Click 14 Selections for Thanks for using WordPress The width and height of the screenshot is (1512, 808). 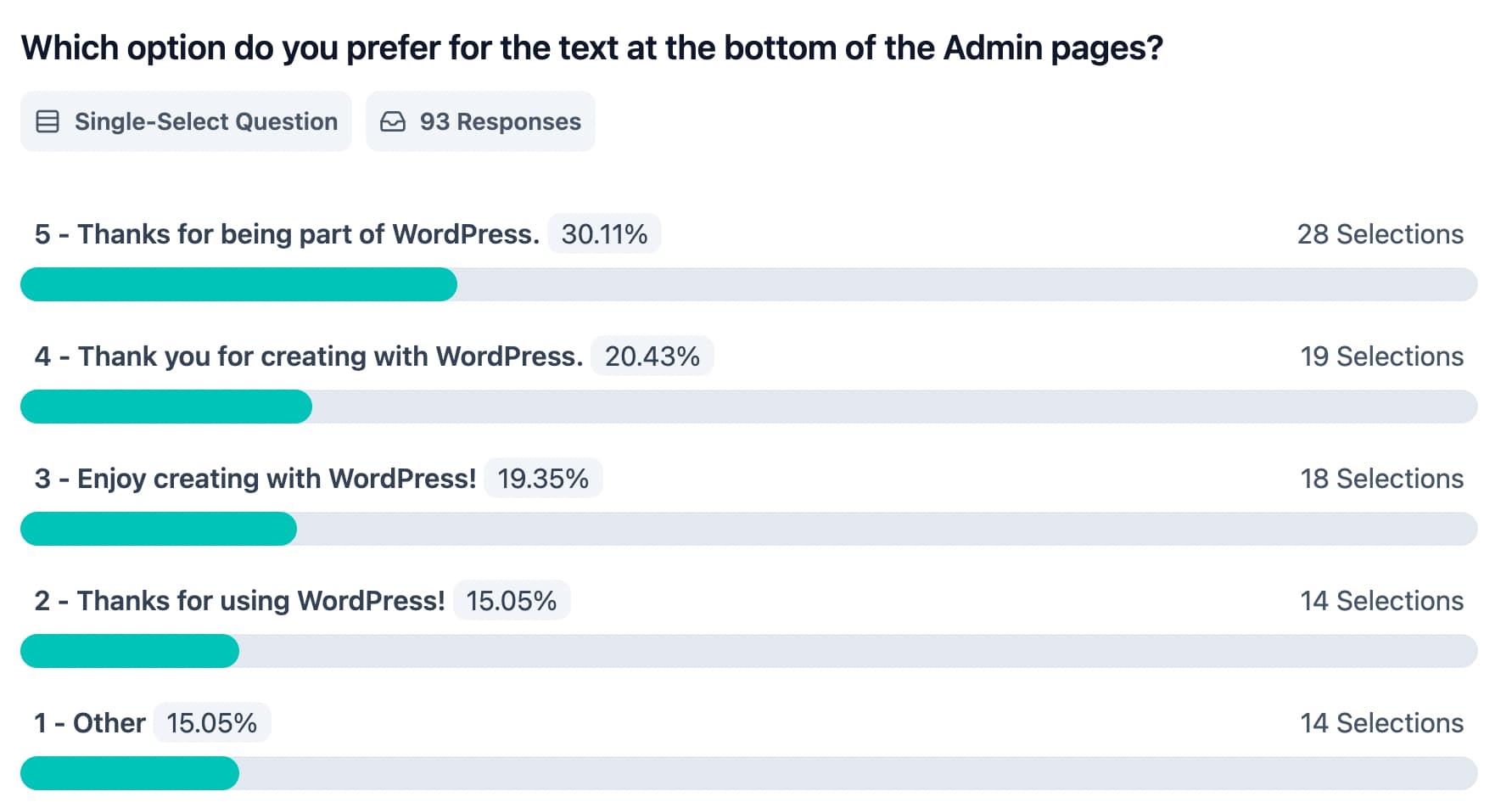tap(1381, 601)
